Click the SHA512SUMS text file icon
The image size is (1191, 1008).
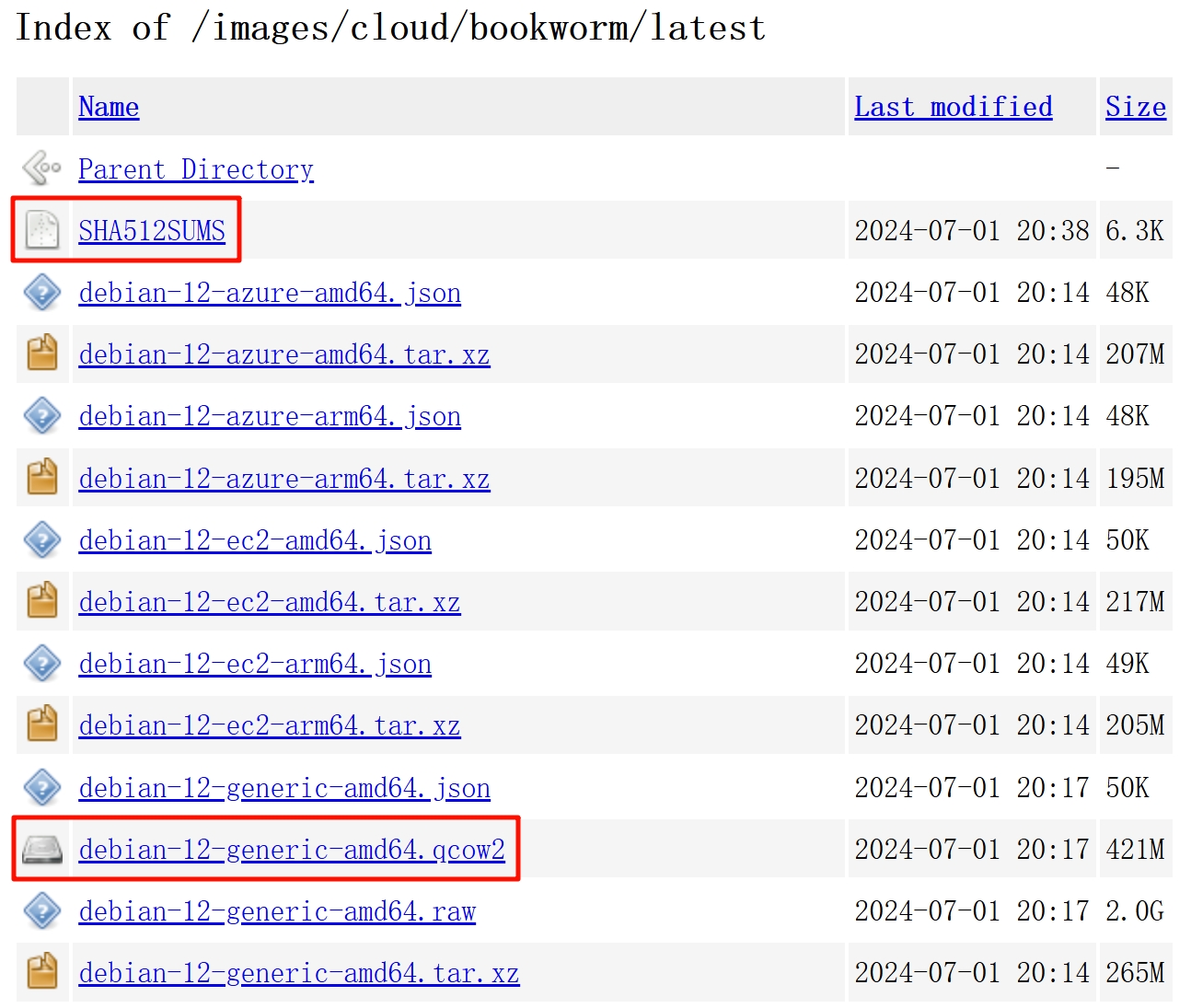coord(42,230)
